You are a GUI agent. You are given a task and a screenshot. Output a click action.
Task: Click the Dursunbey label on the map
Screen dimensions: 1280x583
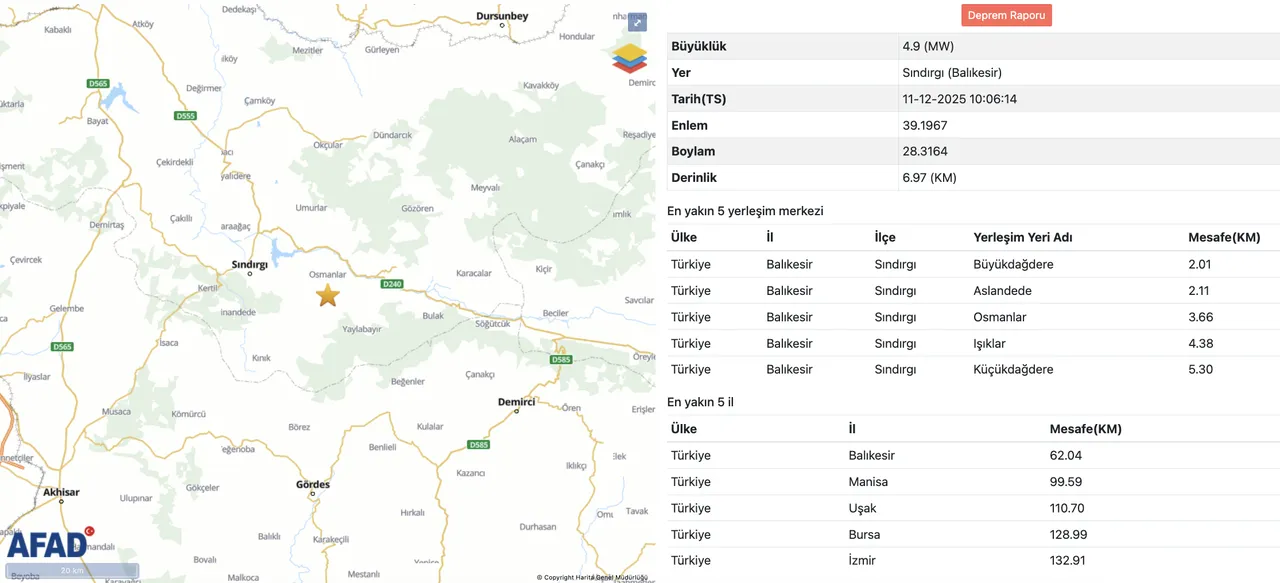[502, 16]
